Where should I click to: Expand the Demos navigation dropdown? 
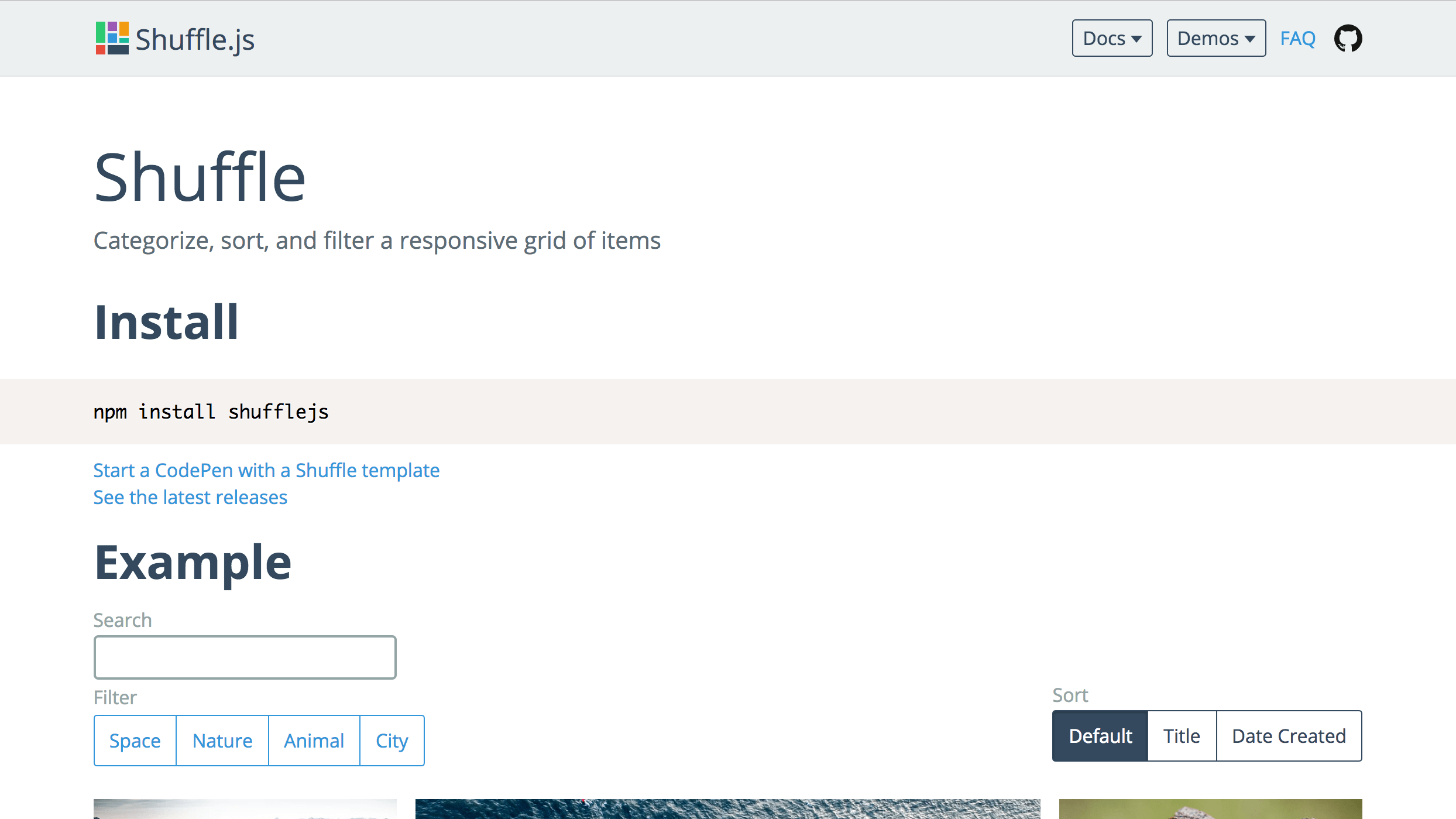(x=1216, y=38)
